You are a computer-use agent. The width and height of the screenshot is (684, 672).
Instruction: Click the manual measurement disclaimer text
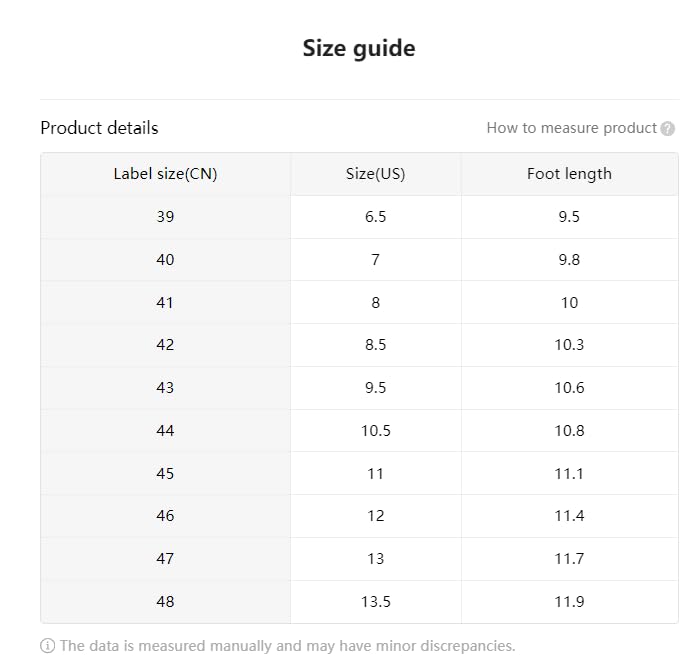pos(287,646)
